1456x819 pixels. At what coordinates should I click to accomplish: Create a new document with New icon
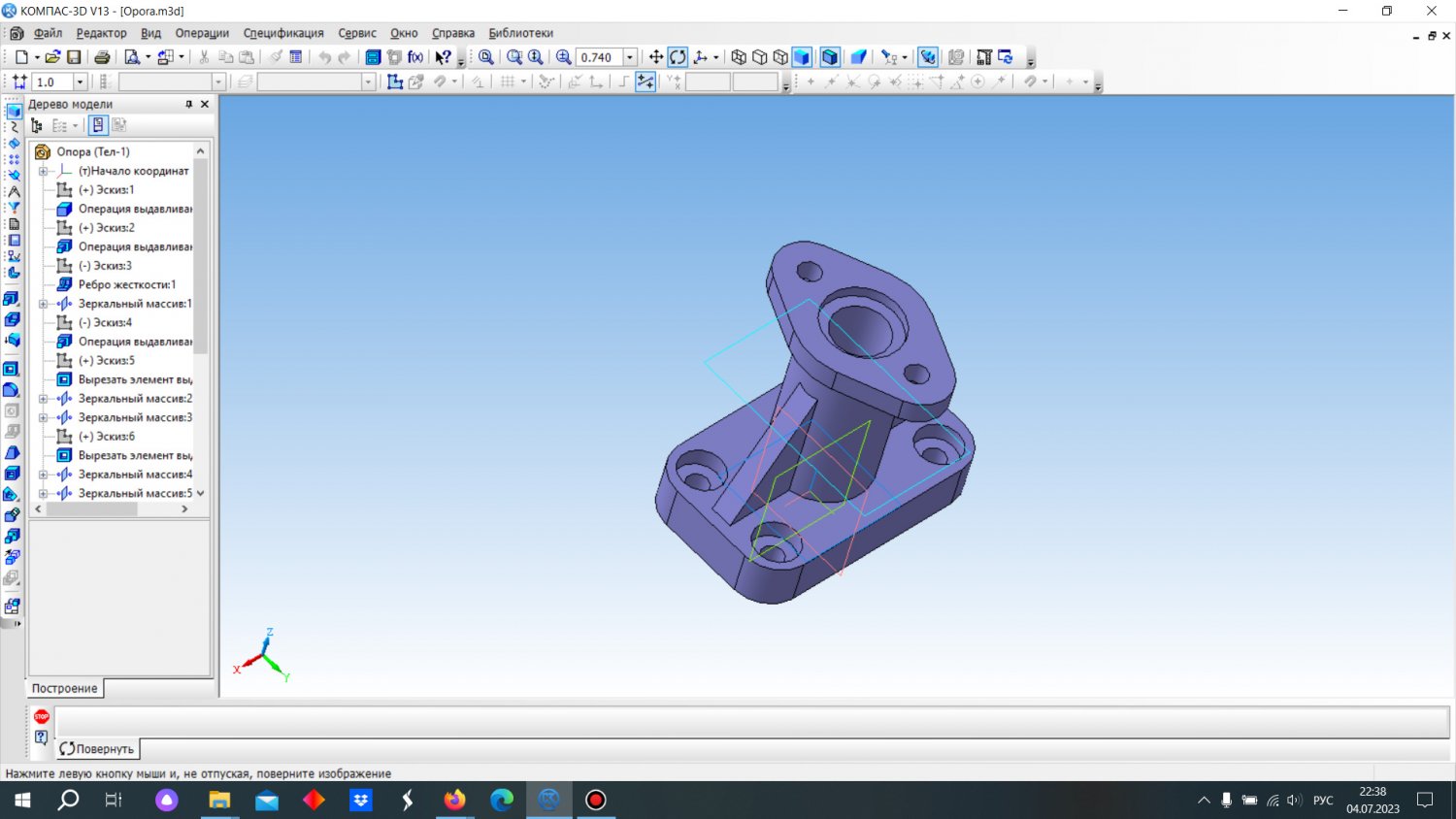click(21, 57)
